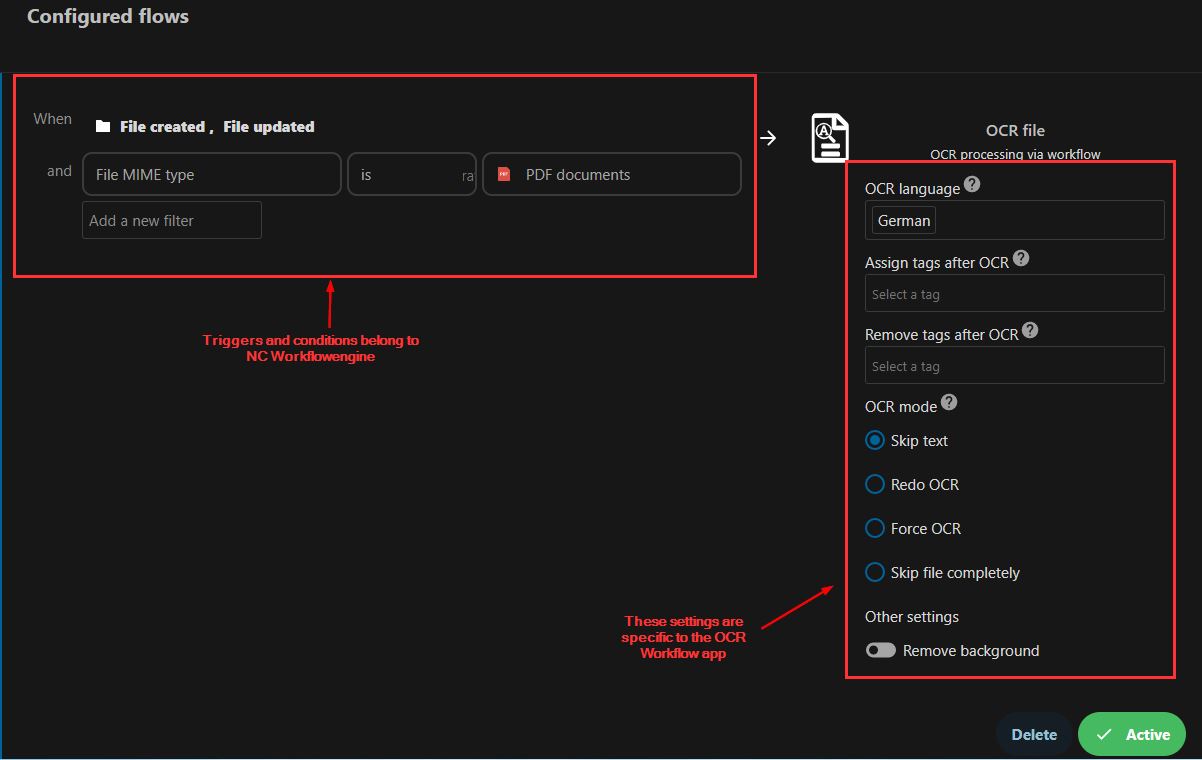Click the OCR file title
Image resolution: width=1202 pixels, height=760 pixels.
[x=1015, y=131]
